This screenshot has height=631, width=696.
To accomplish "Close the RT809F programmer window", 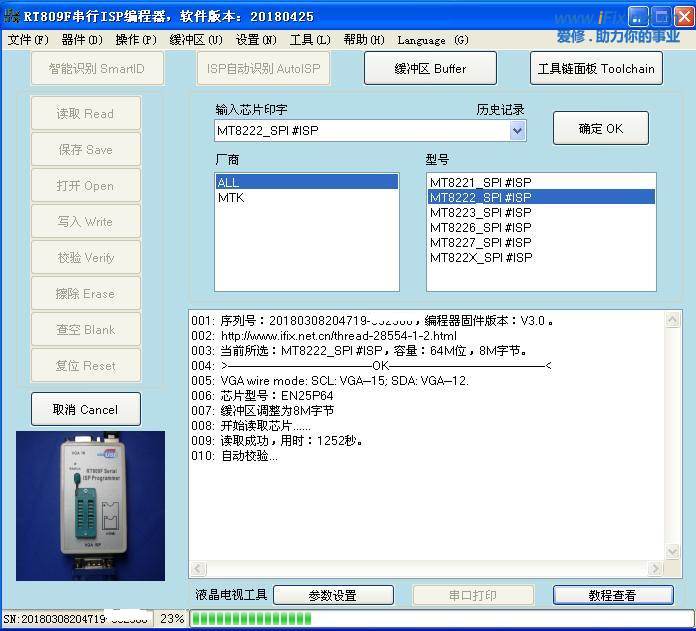I will coord(684,17).
